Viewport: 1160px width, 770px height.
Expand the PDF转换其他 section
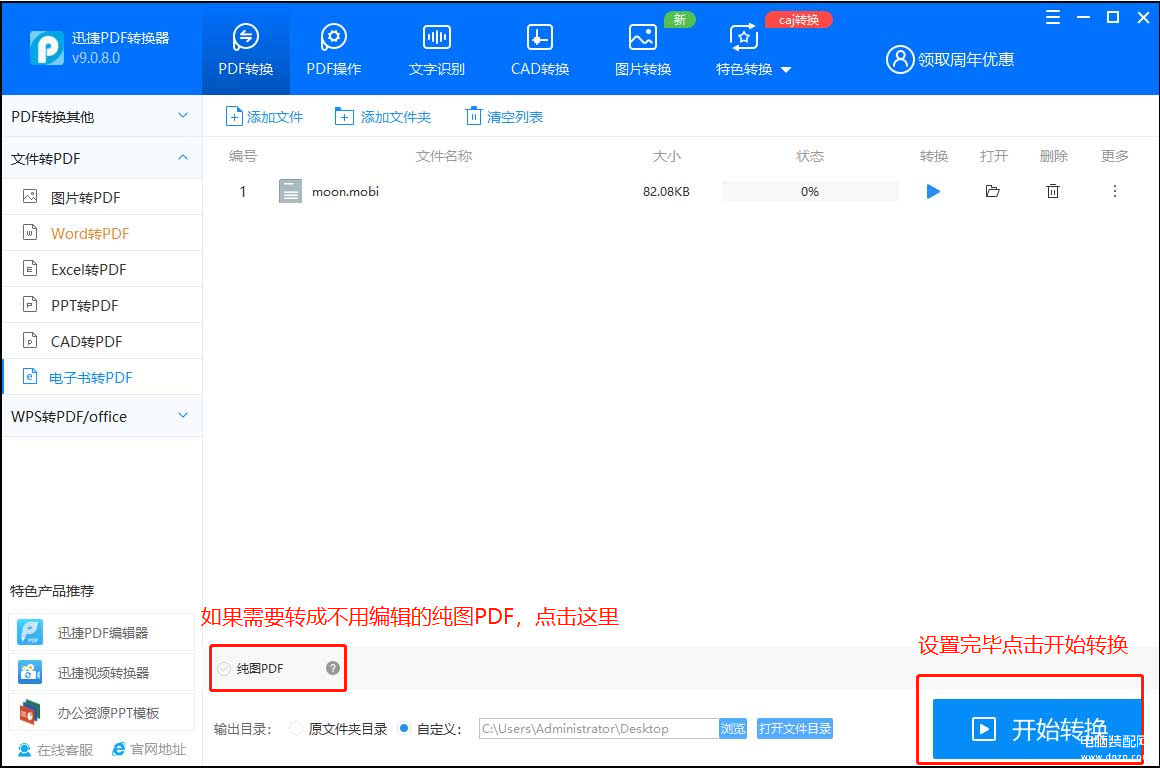(102, 117)
